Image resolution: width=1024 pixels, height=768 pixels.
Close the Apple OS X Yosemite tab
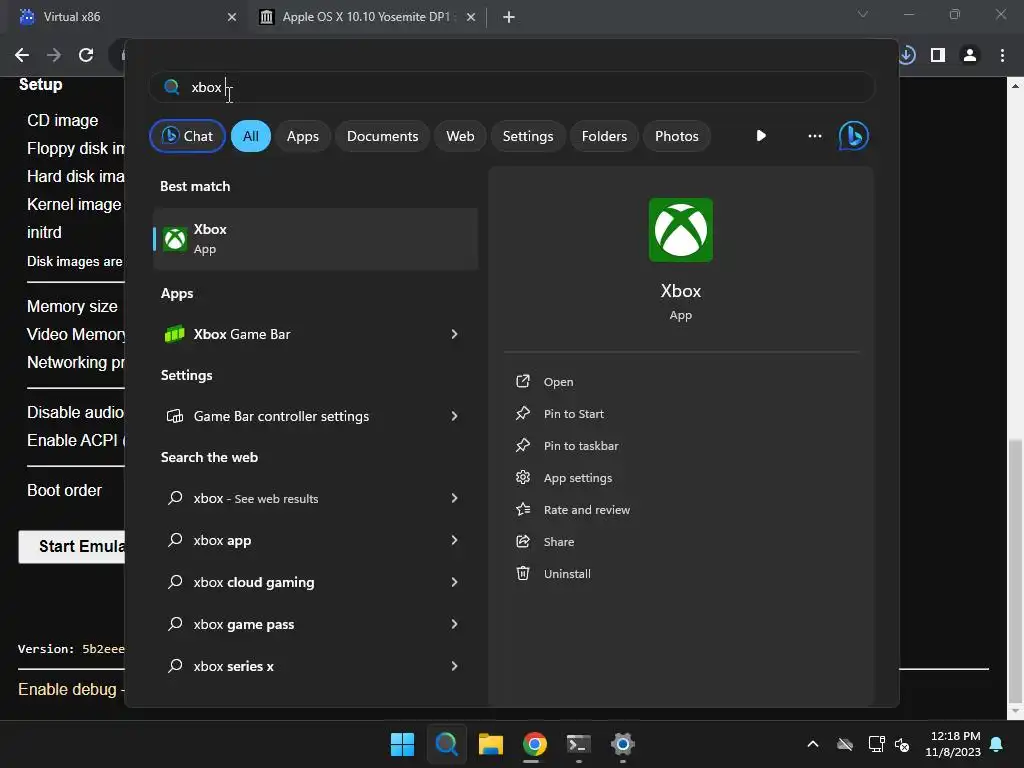tap(471, 17)
